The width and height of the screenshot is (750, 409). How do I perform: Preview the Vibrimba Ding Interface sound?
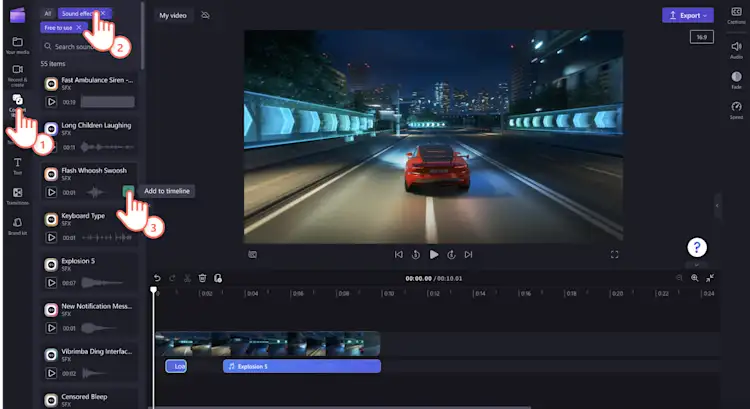click(51, 373)
